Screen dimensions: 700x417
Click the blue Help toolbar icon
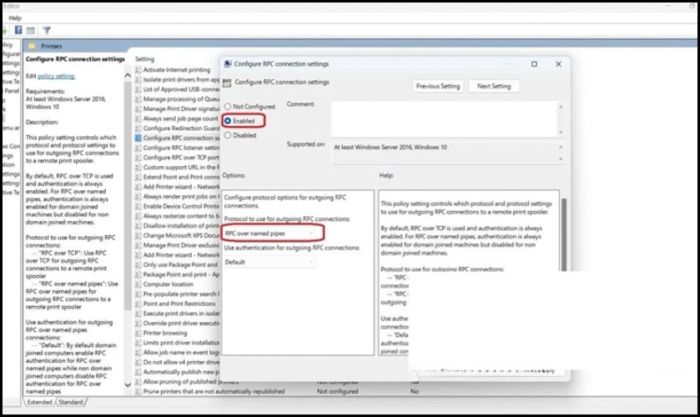18,30
